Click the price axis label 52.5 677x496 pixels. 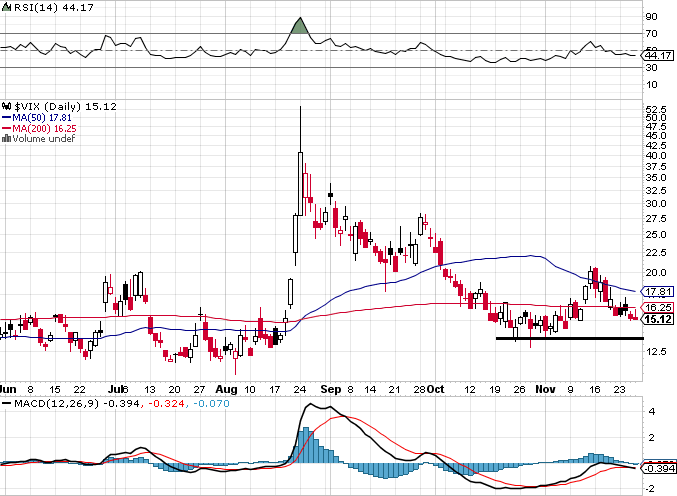pyautogui.click(x=656, y=109)
